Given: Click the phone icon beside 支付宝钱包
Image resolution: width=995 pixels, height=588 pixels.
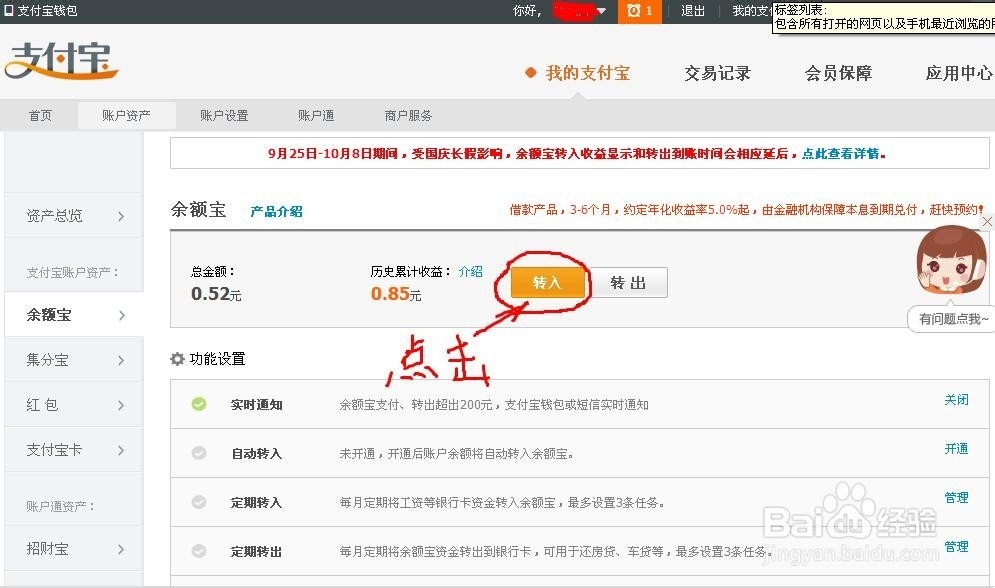Looking at the screenshot, I should tap(8, 10).
